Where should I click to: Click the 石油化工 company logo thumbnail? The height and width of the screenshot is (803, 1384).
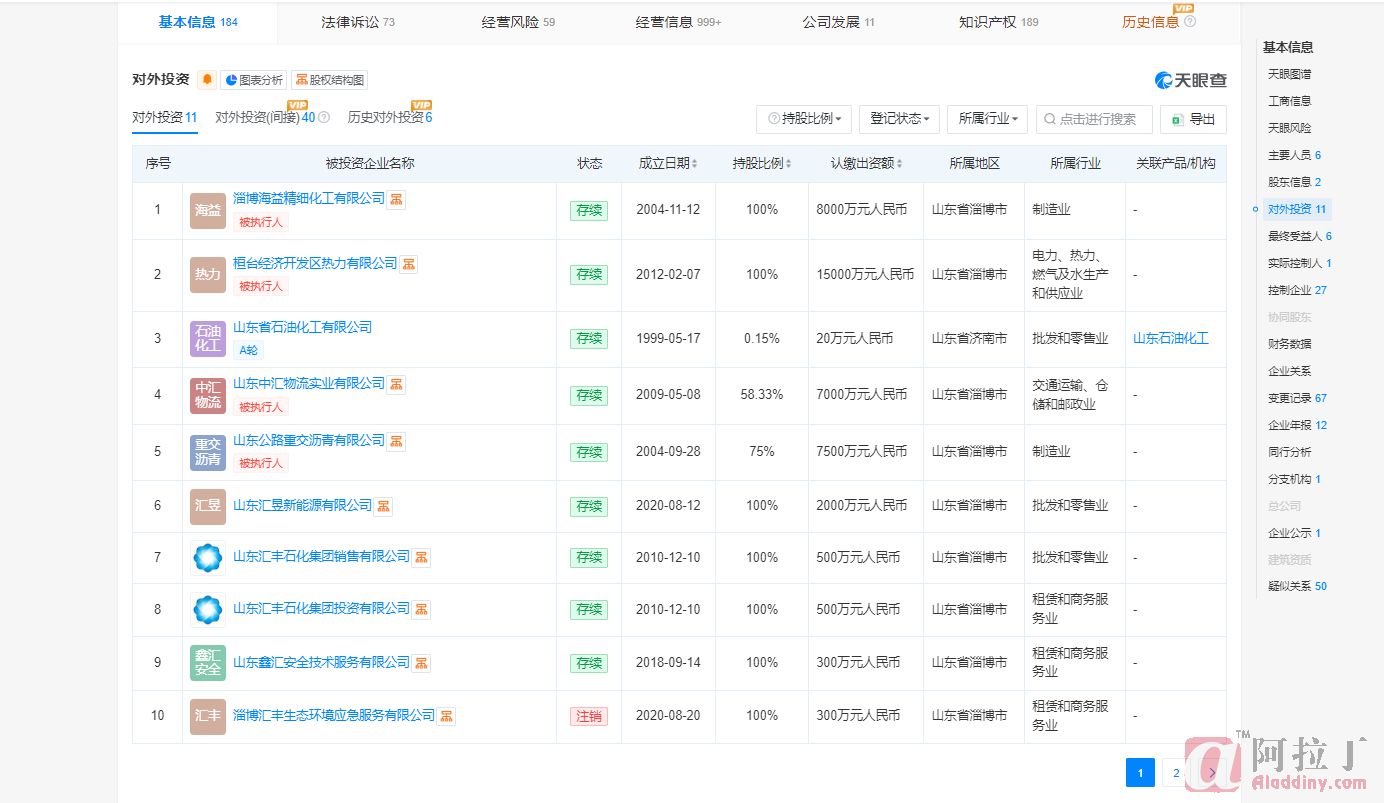pos(208,339)
